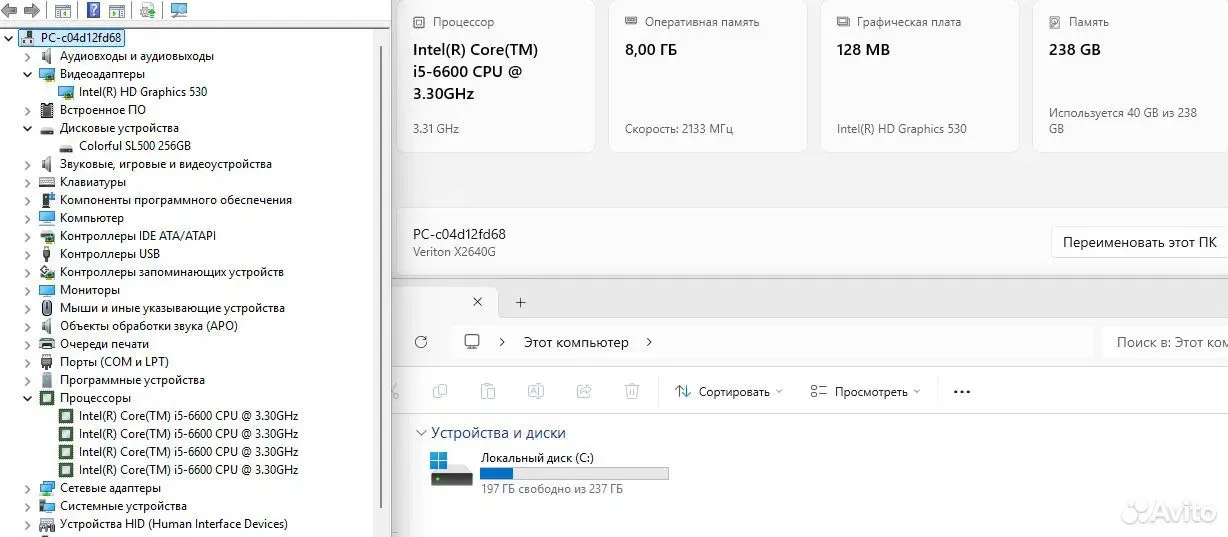1228x537 pixels.
Task: Open the Сортировать dropdown
Action: pyautogui.click(x=729, y=392)
